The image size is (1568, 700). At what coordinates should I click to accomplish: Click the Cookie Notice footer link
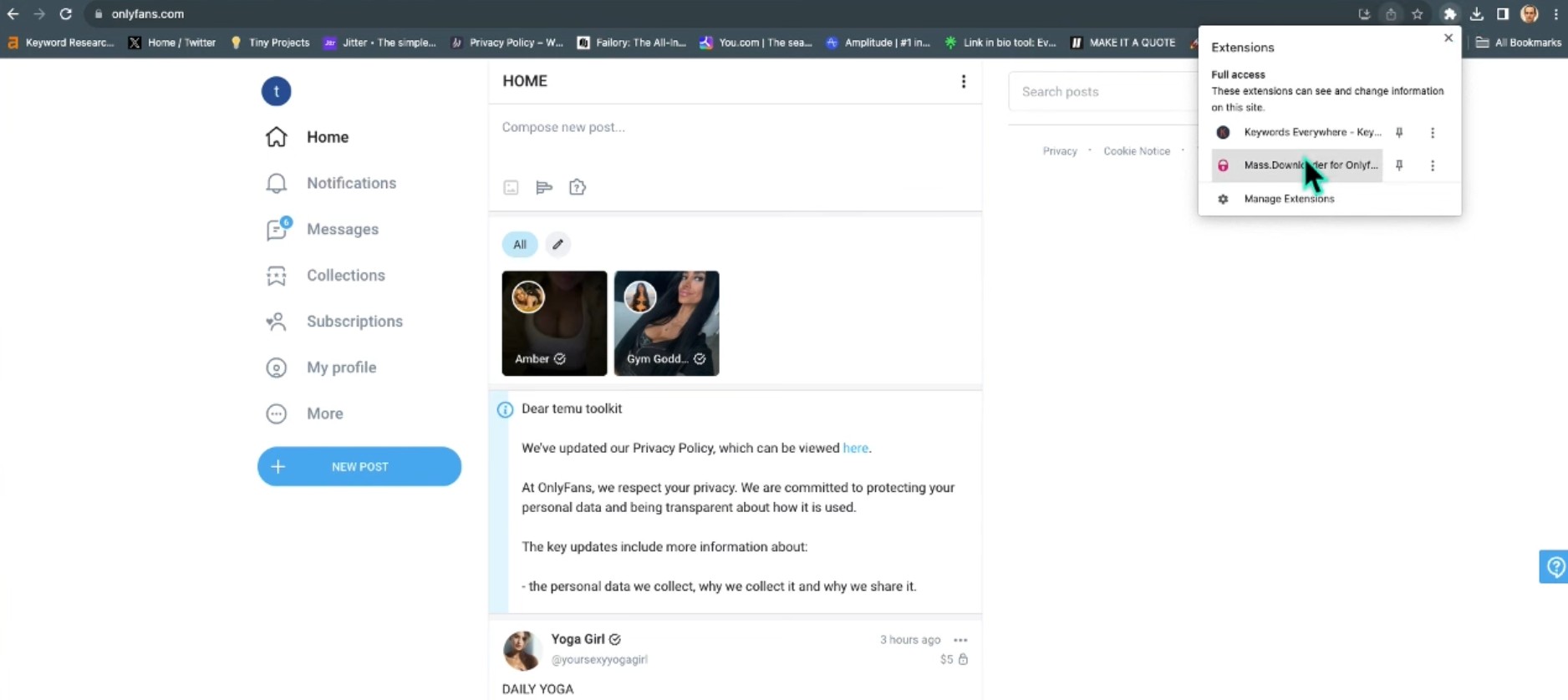[1137, 151]
